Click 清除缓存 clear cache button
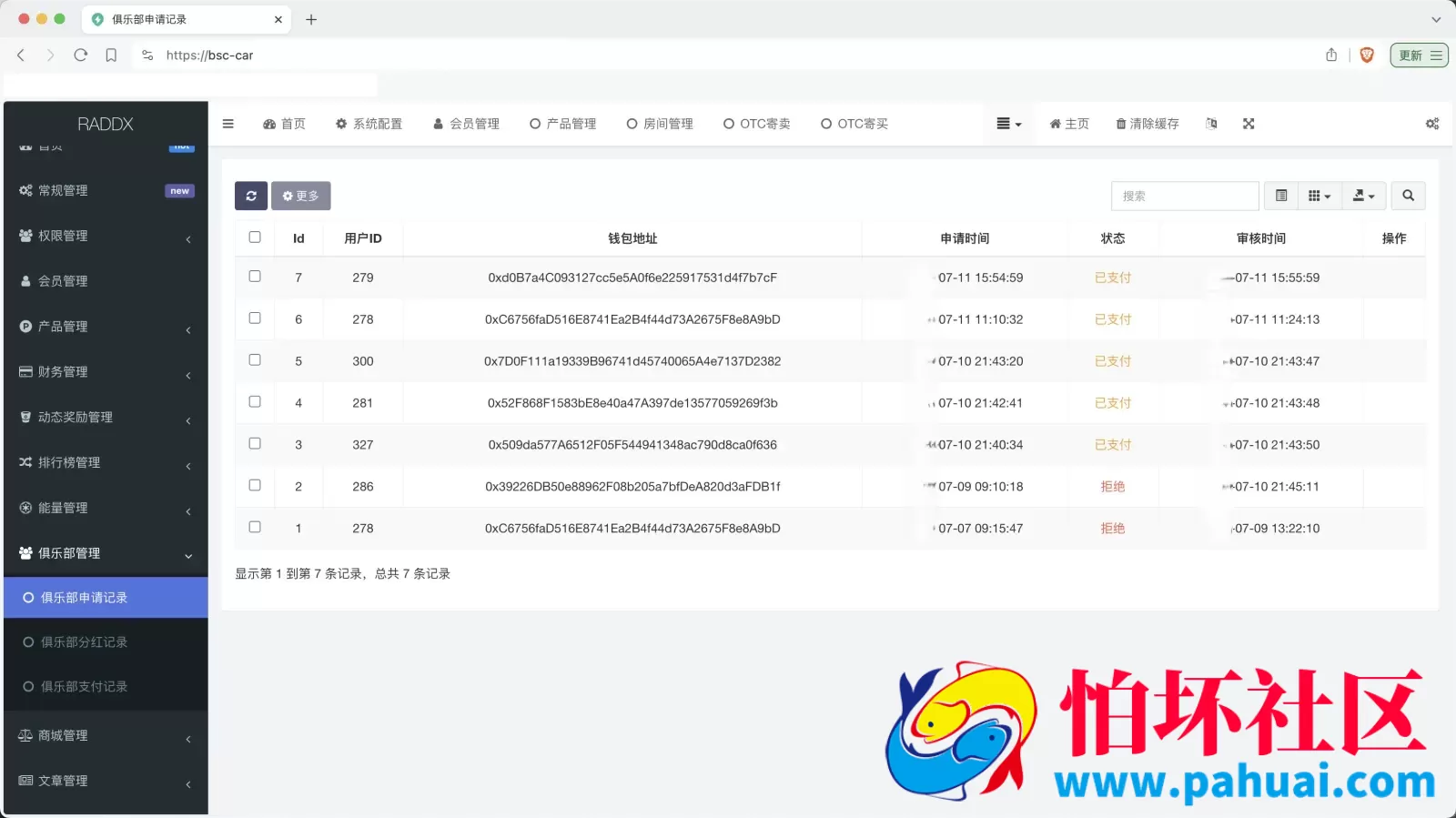 pyautogui.click(x=1148, y=124)
